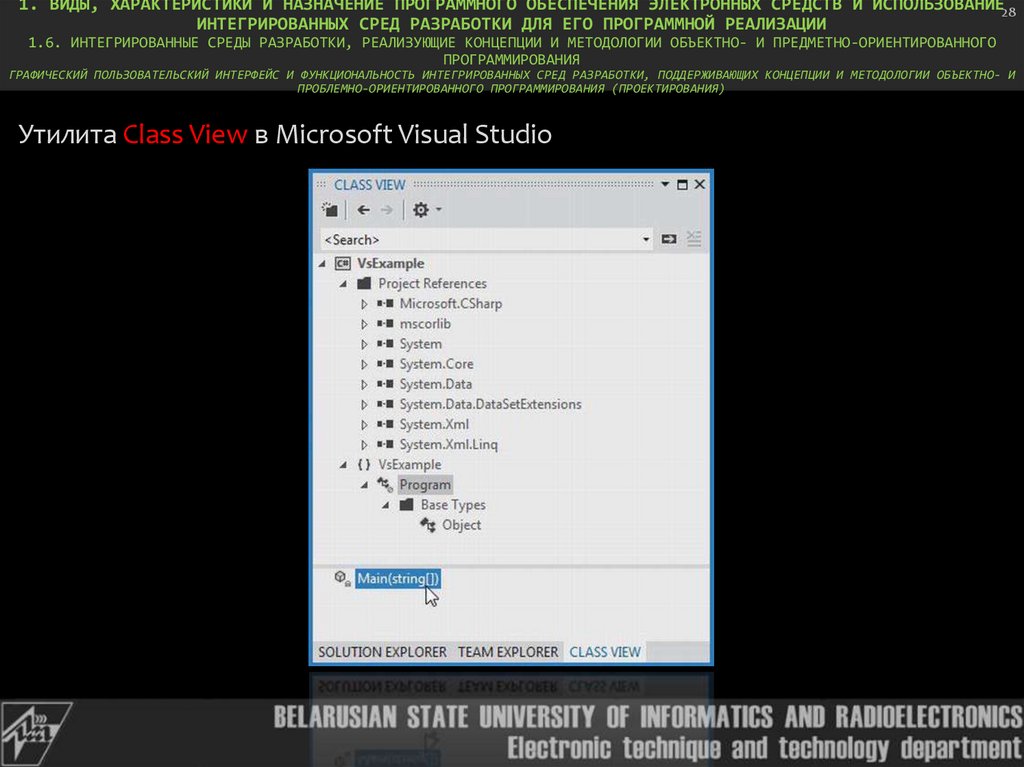Select the VsExample project label
The image size is (1024, 767).
click(x=391, y=263)
